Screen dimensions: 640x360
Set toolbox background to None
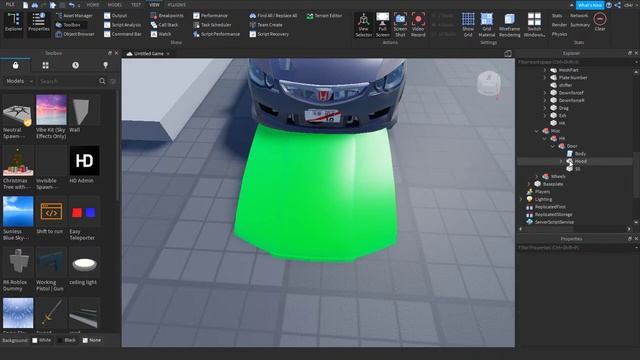(x=92, y=340)
